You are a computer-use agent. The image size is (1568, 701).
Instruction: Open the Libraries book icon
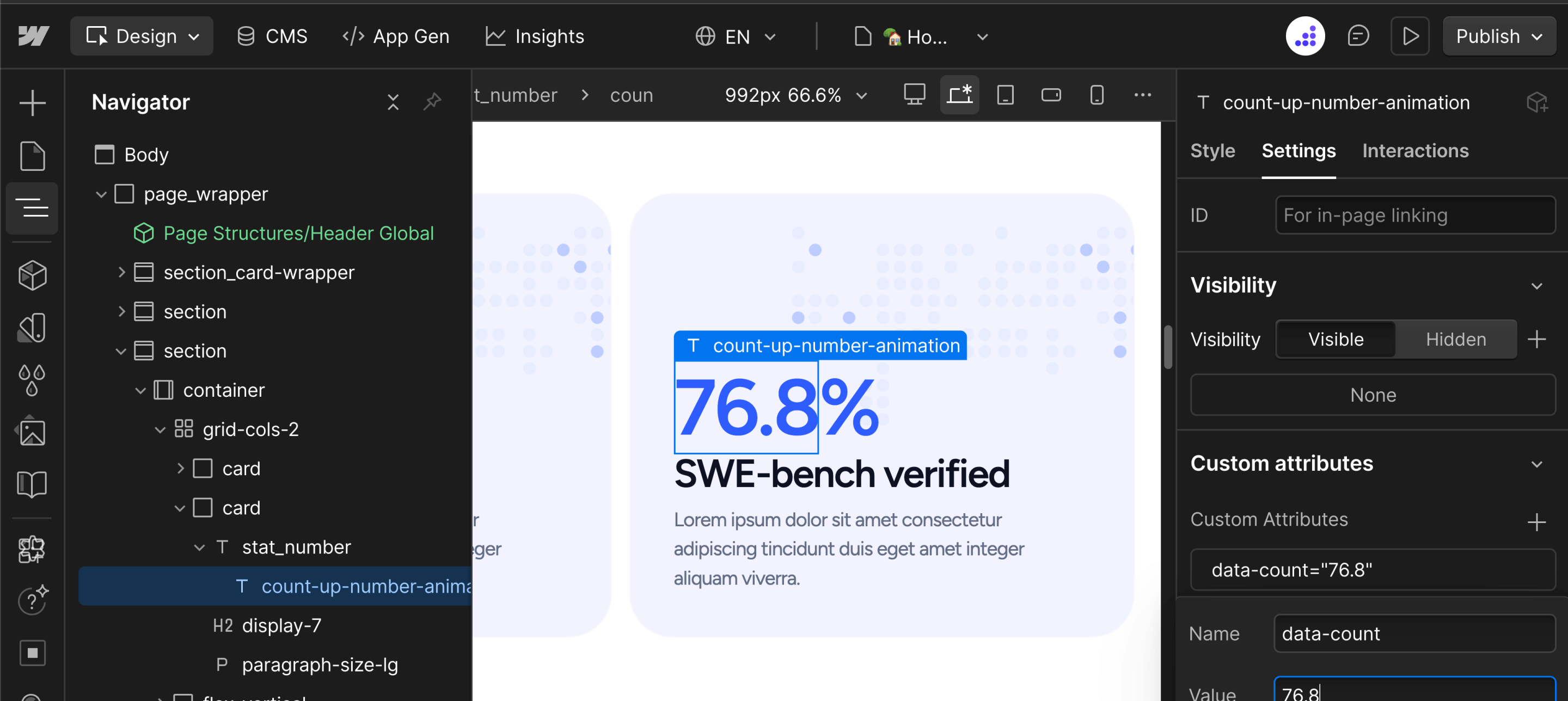click(x=32, y=484)
